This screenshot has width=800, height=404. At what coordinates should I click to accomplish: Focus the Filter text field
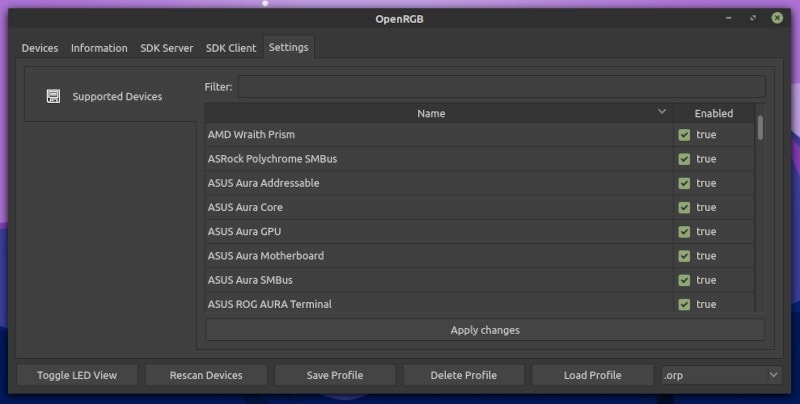(501, 87)
